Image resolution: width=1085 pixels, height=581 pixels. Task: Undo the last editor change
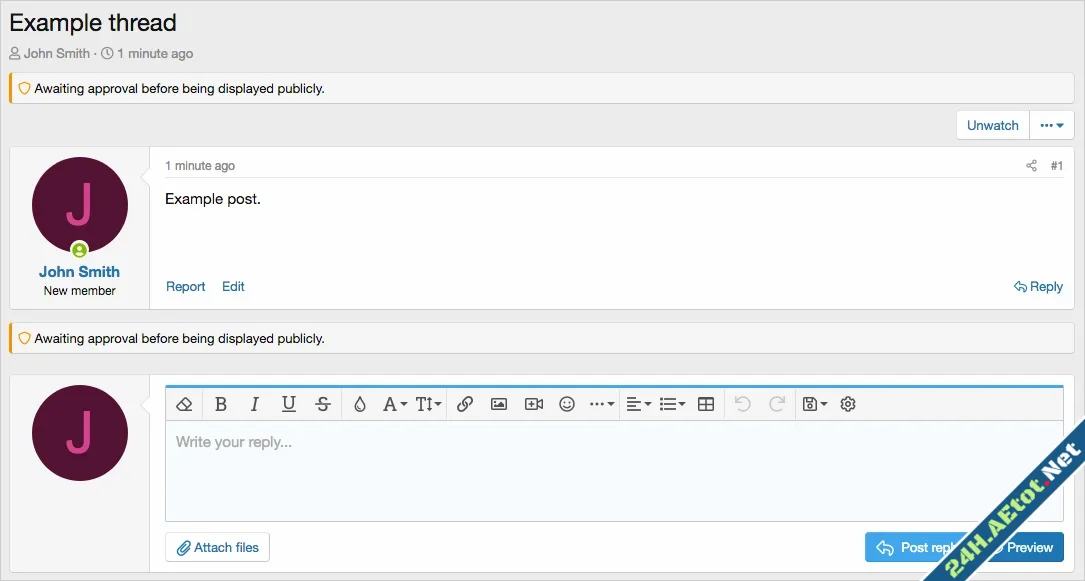coord(741,404)
